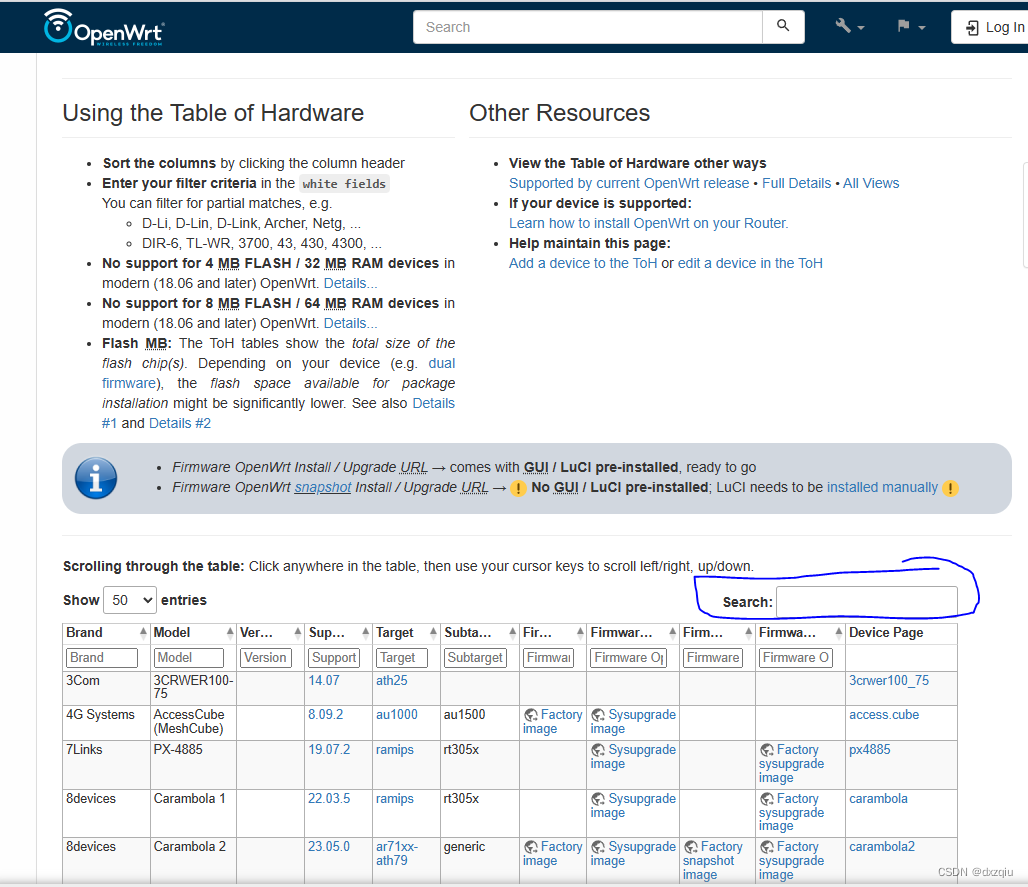This screenshot has width=1028, height=887.
Task: Open the 'installed manually' link
Action: tap(882, 488)
